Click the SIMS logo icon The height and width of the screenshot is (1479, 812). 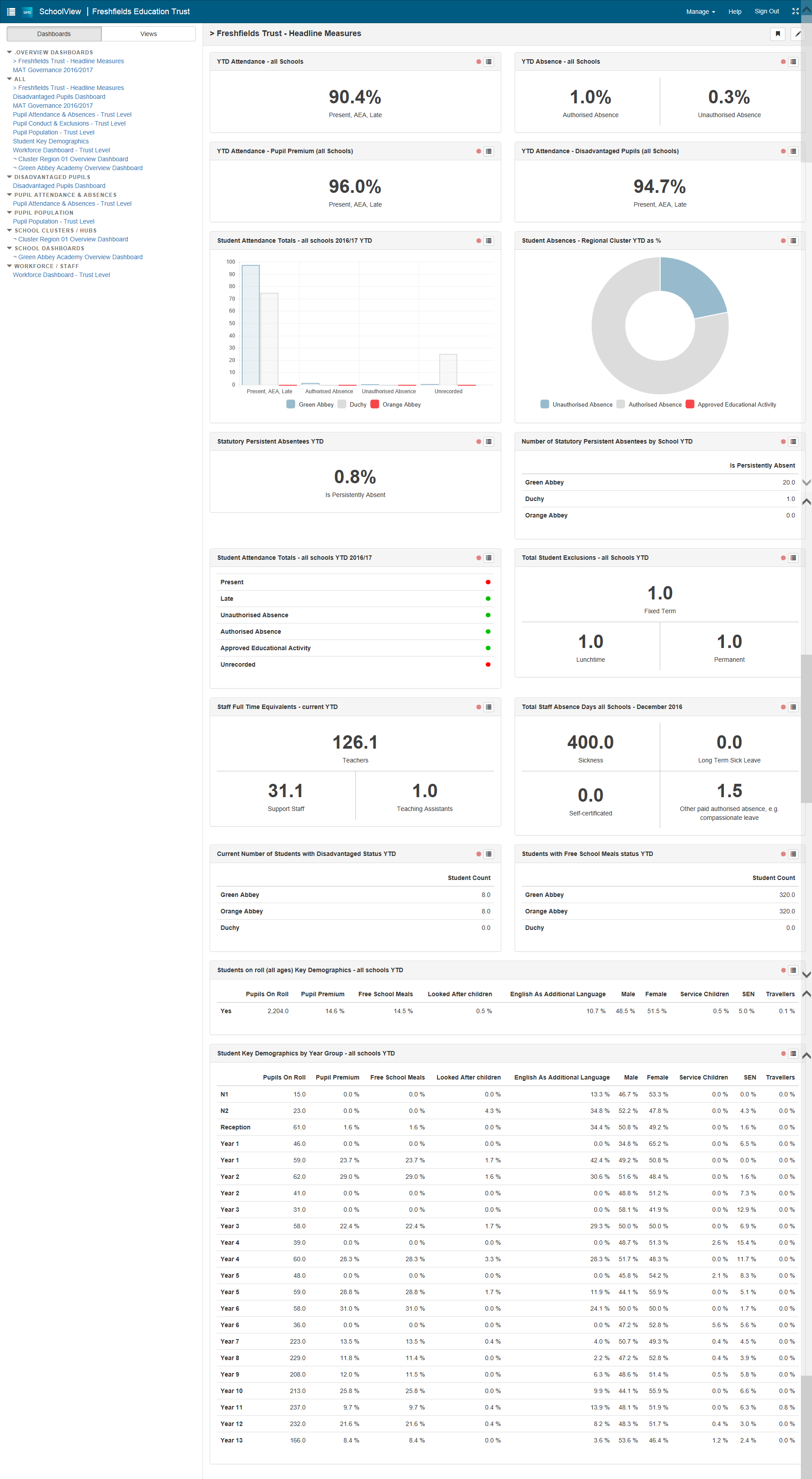(x=27, y=12)
